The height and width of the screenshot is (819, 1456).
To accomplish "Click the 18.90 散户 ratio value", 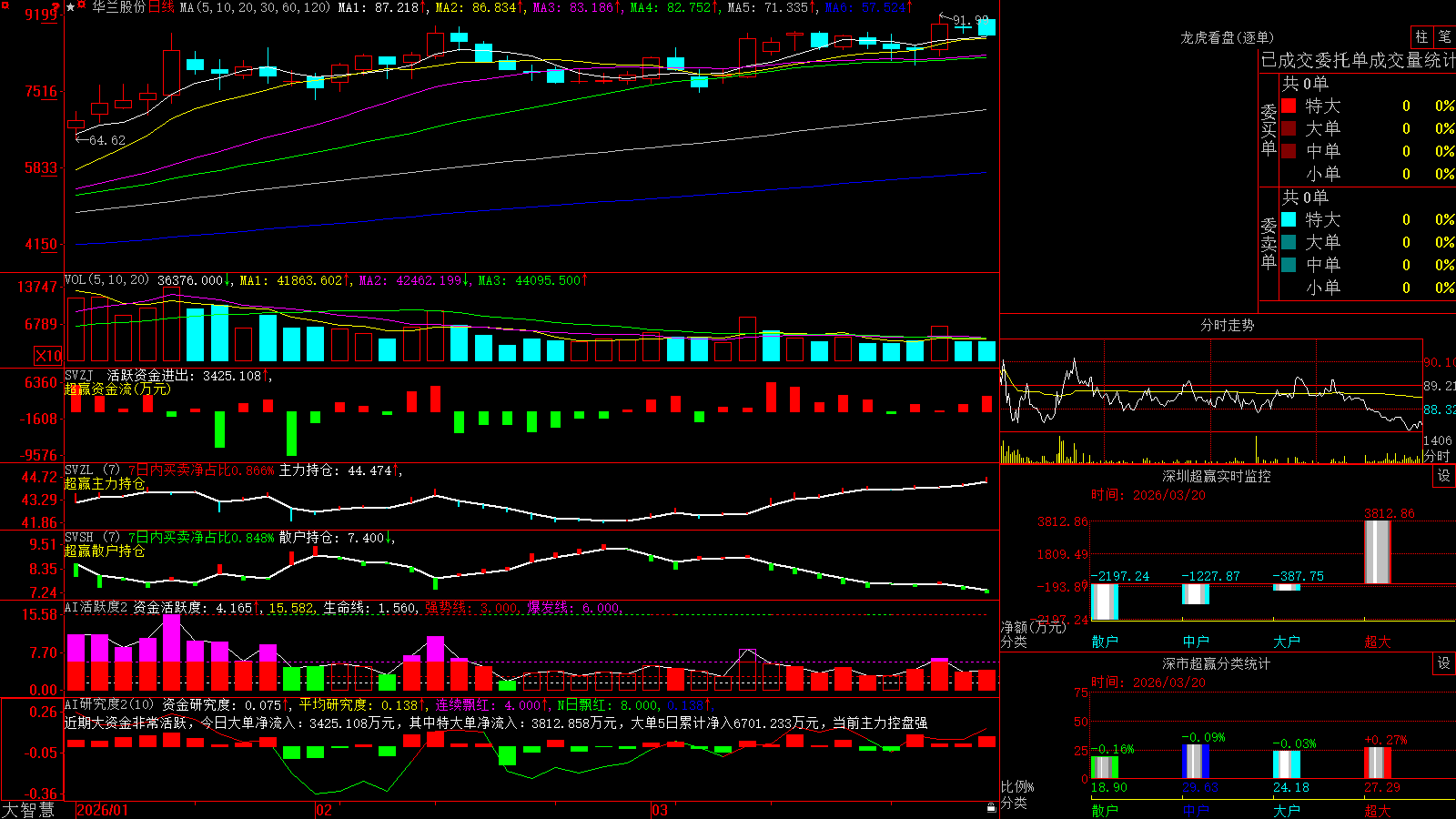I will tap(1109, 787).
